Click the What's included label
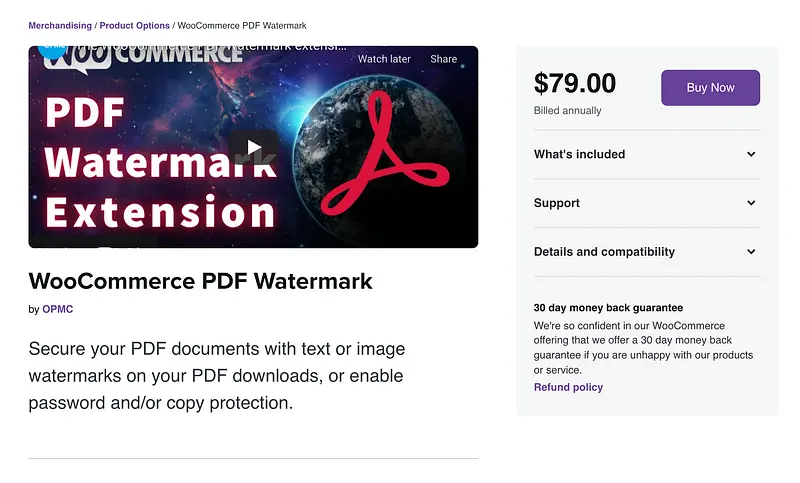The height and width of the screenshot is (483, 800). 579,154
